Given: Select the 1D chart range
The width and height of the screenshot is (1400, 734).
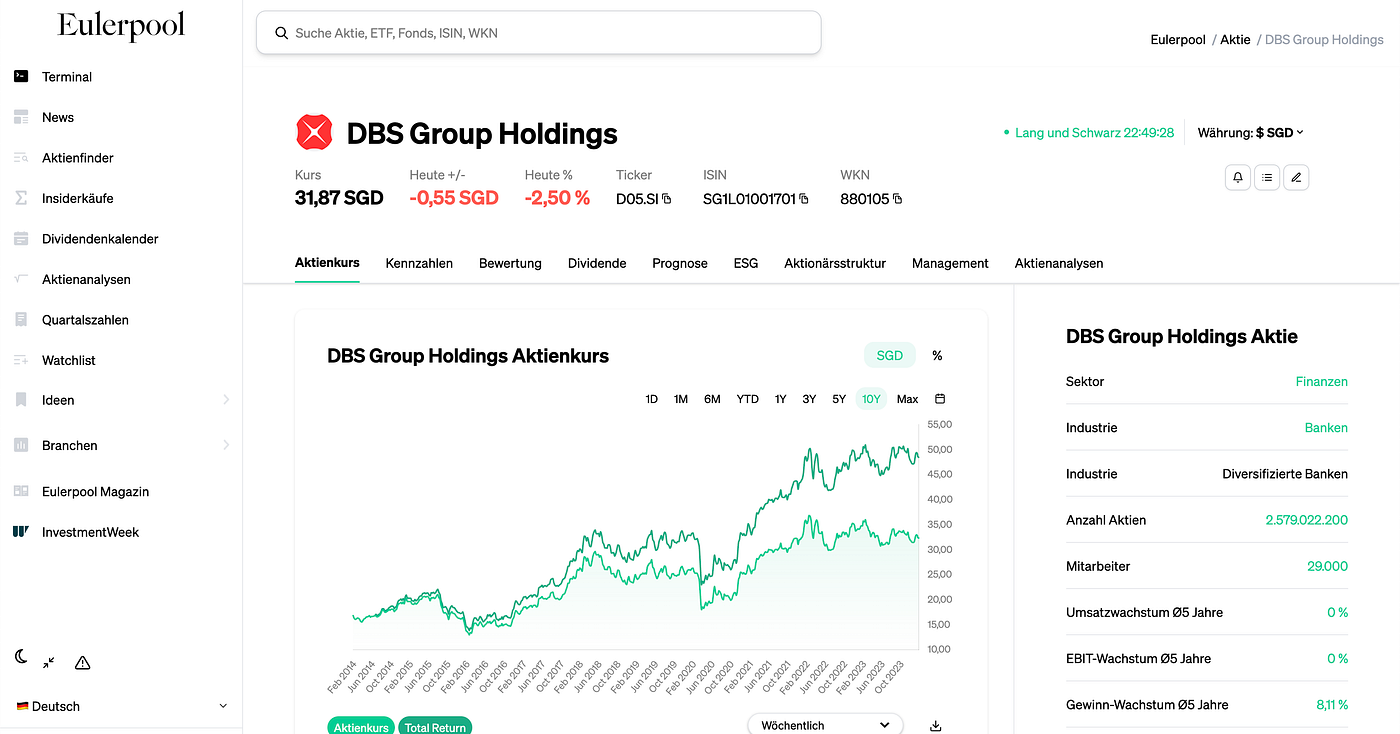Looking at the screenshot, I should pyautogui.click(x=651, y=399).
